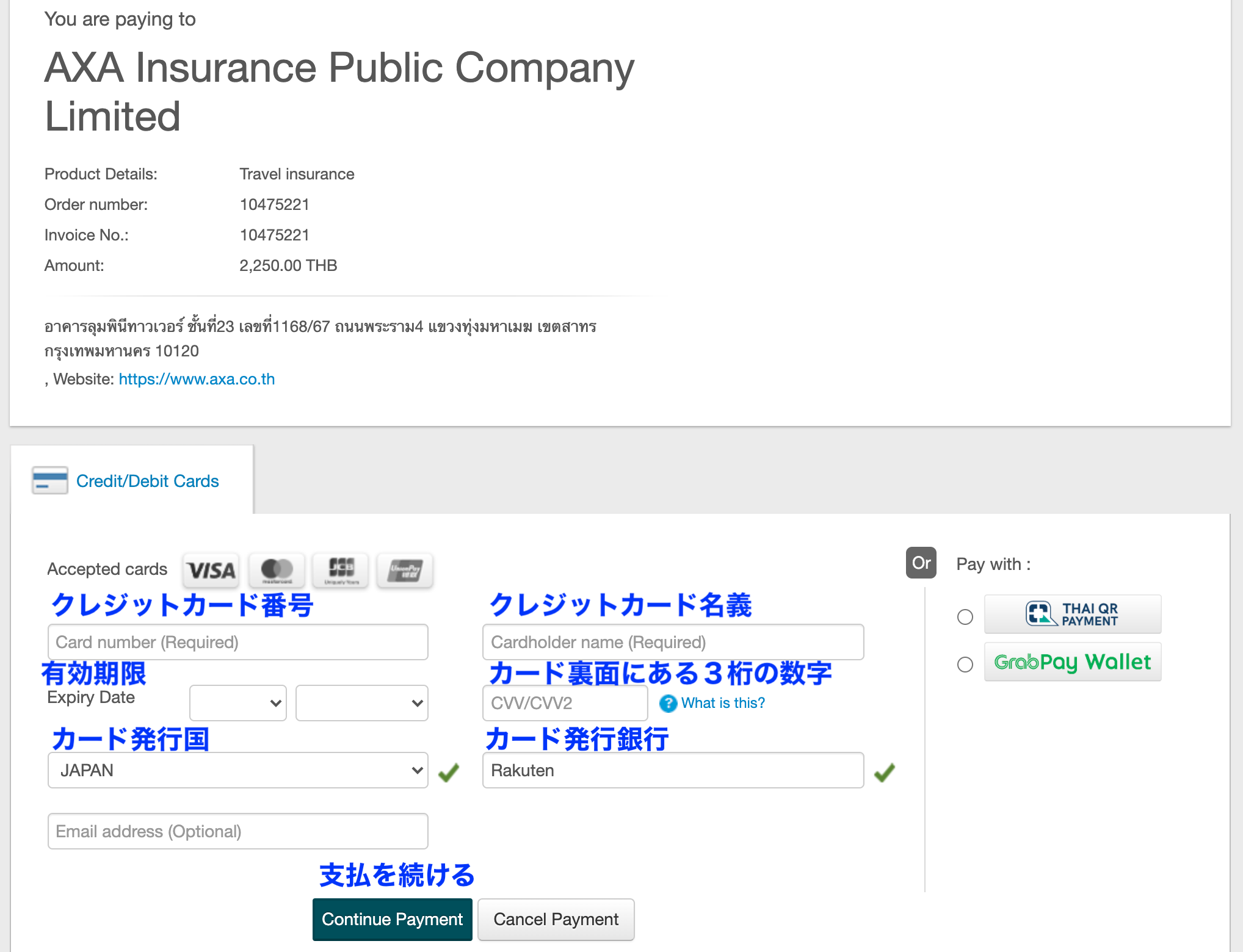Click the green checkmark beside JAPAN dropdown
Viewport: 1243px width, 952px height.
[449, 772]
